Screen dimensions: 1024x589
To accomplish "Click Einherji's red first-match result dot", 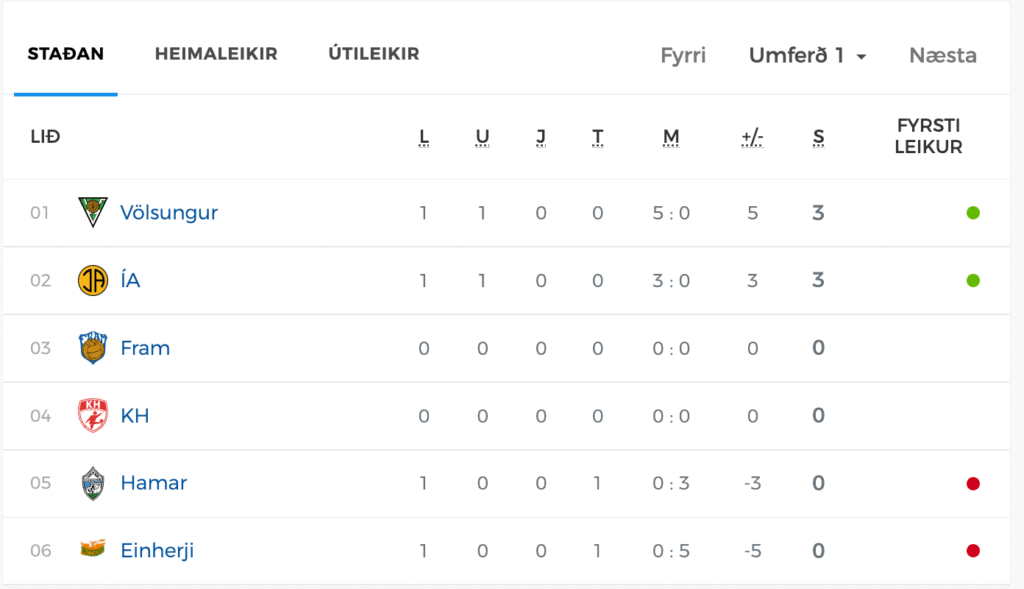I will pyautogui.click(x=973, y=550).
